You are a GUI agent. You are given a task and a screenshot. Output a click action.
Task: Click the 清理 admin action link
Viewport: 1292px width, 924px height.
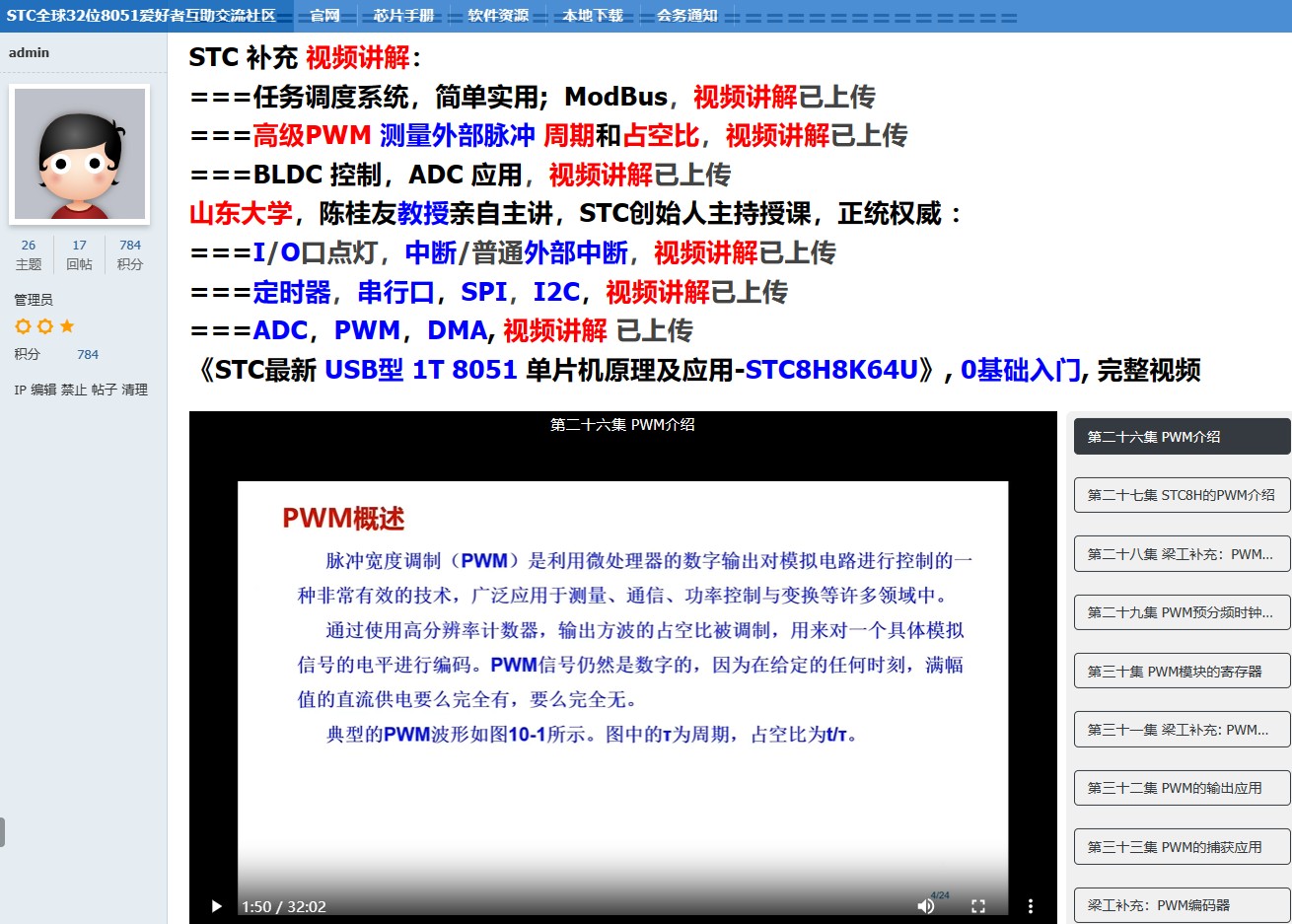[135, 390]
